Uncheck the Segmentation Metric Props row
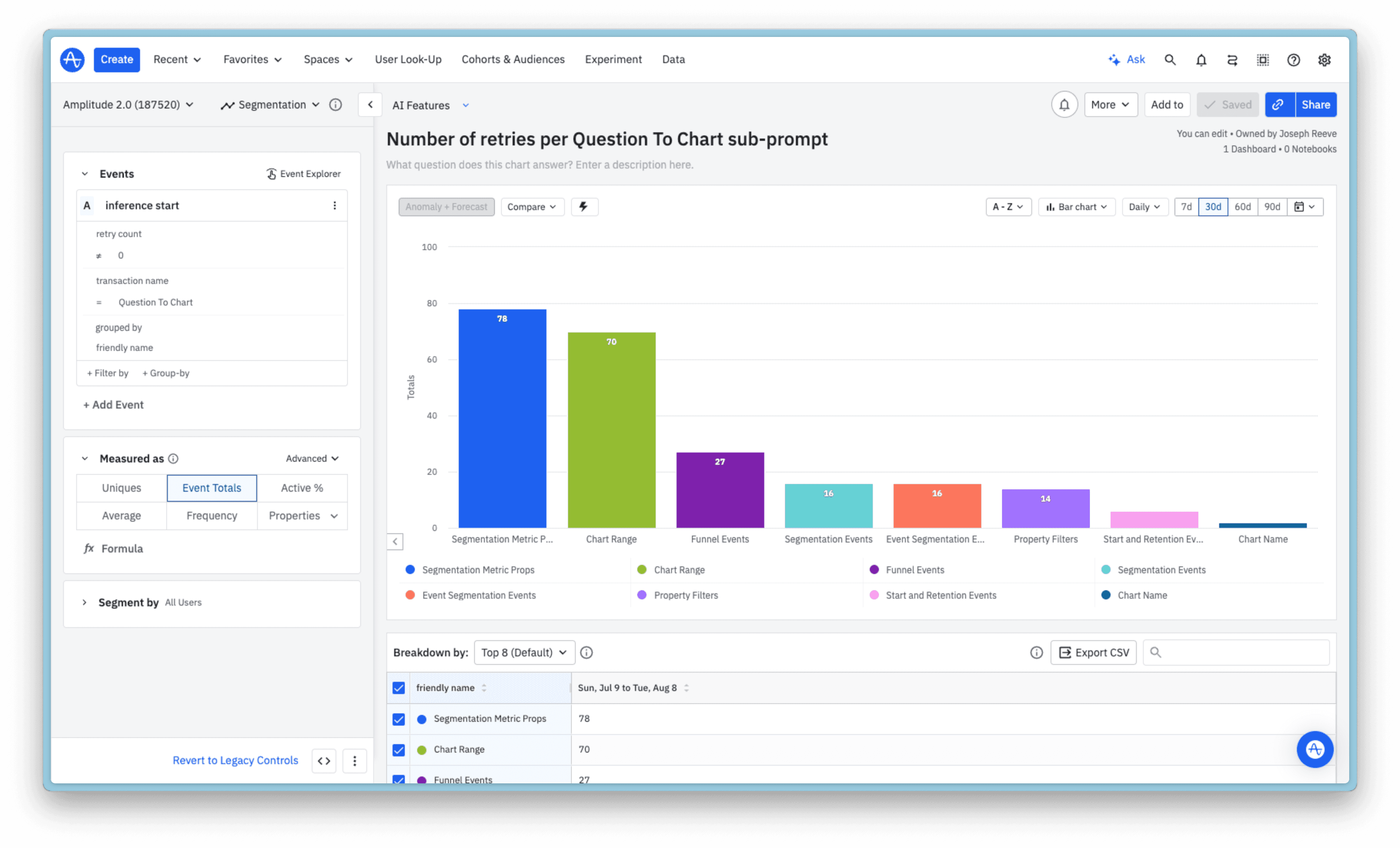Screen dimensions: 1400x848 click(x=398, y=718)
